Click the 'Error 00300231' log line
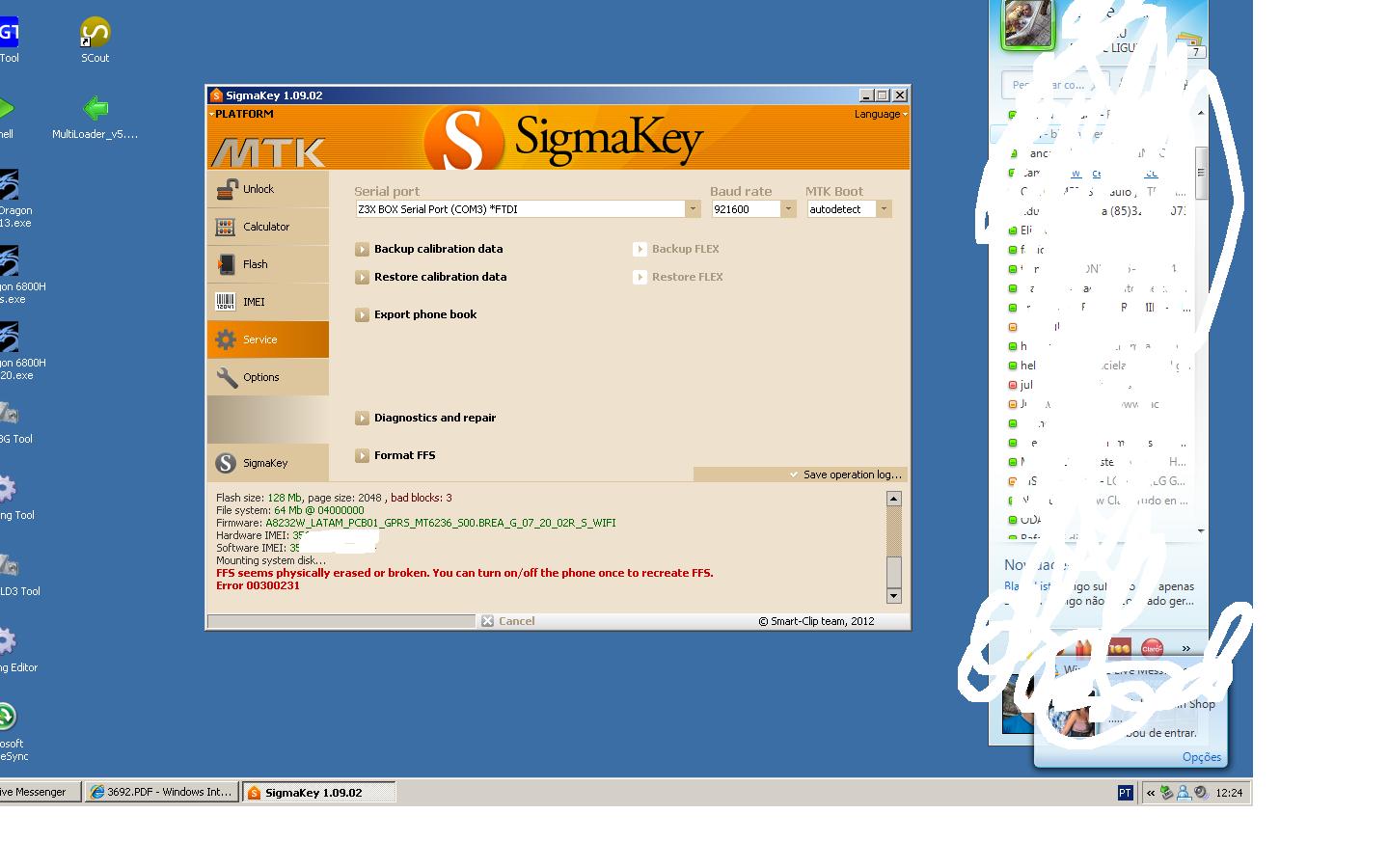 click(258, 585)
